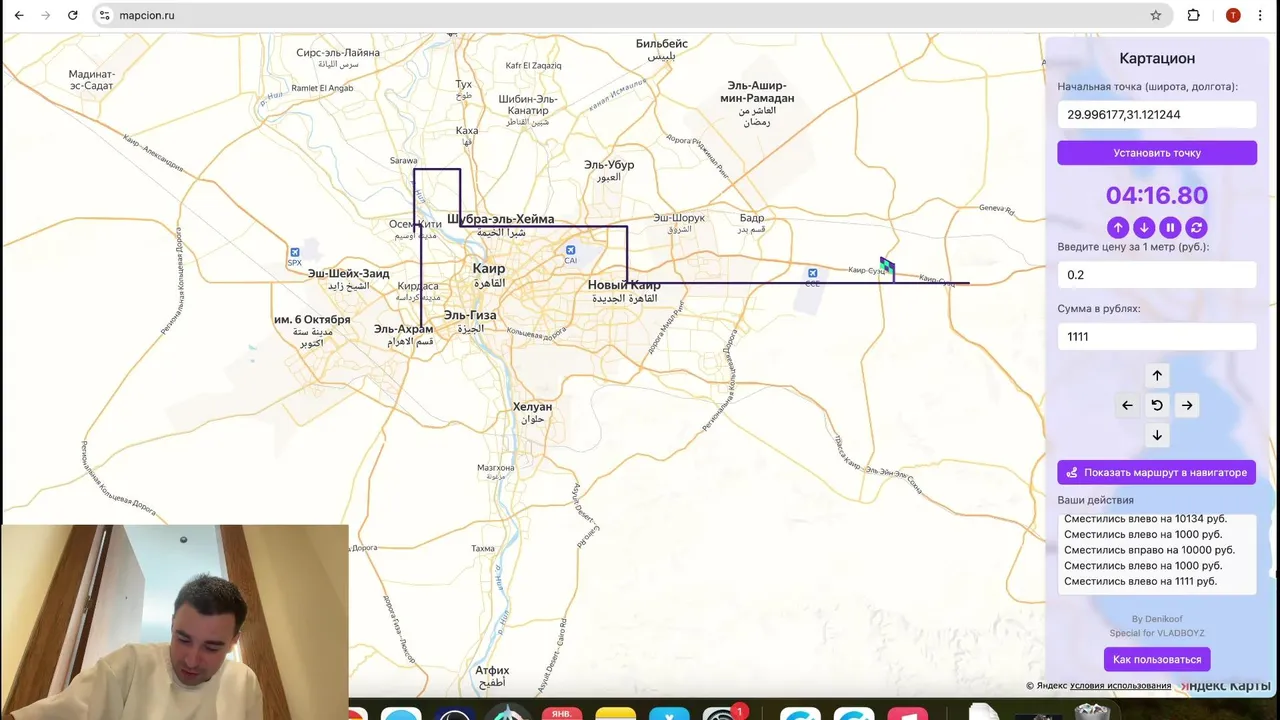Click the Эш-Шорук label on map

pos(679,218)
